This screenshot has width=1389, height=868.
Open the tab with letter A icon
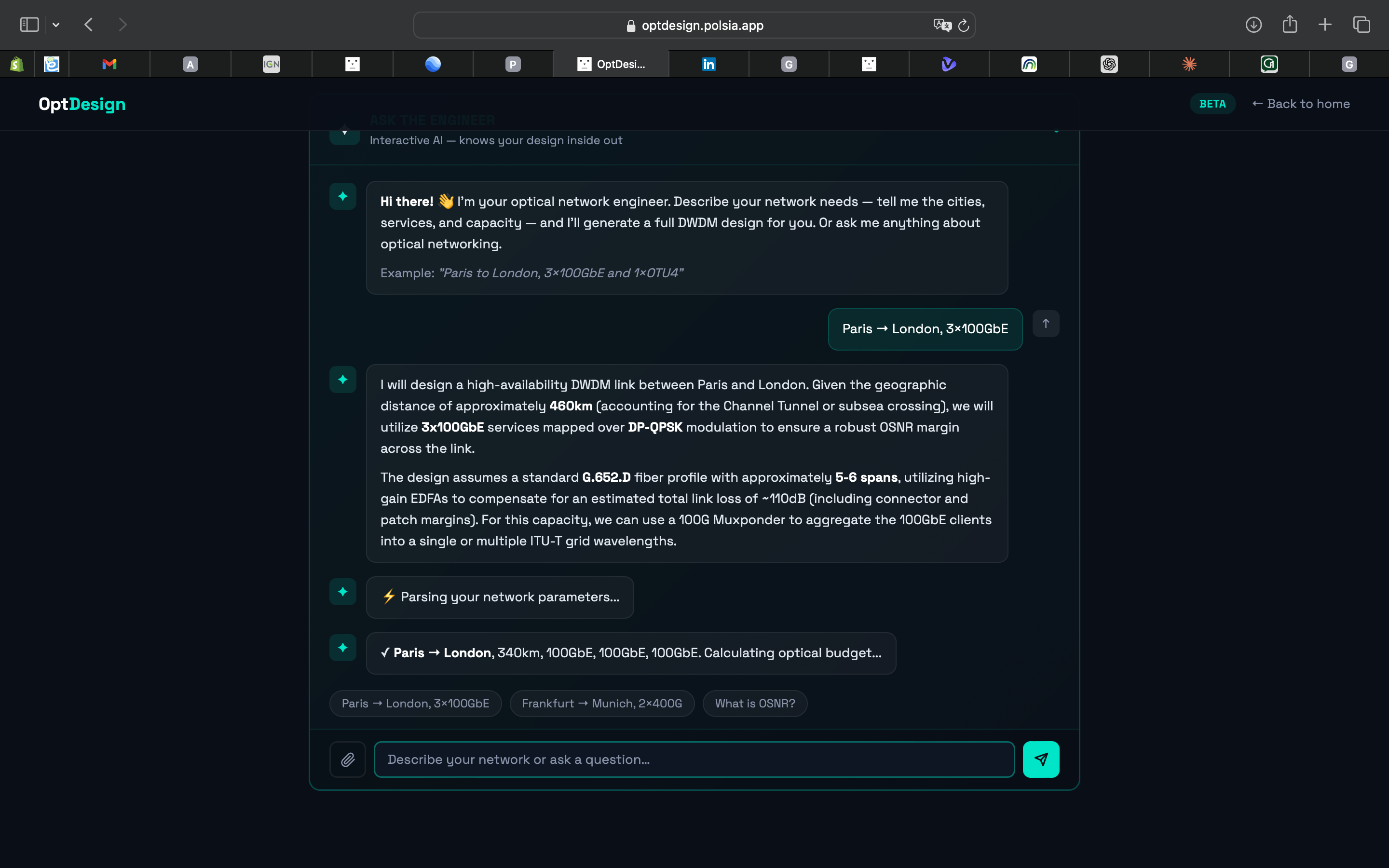(191, 64)
